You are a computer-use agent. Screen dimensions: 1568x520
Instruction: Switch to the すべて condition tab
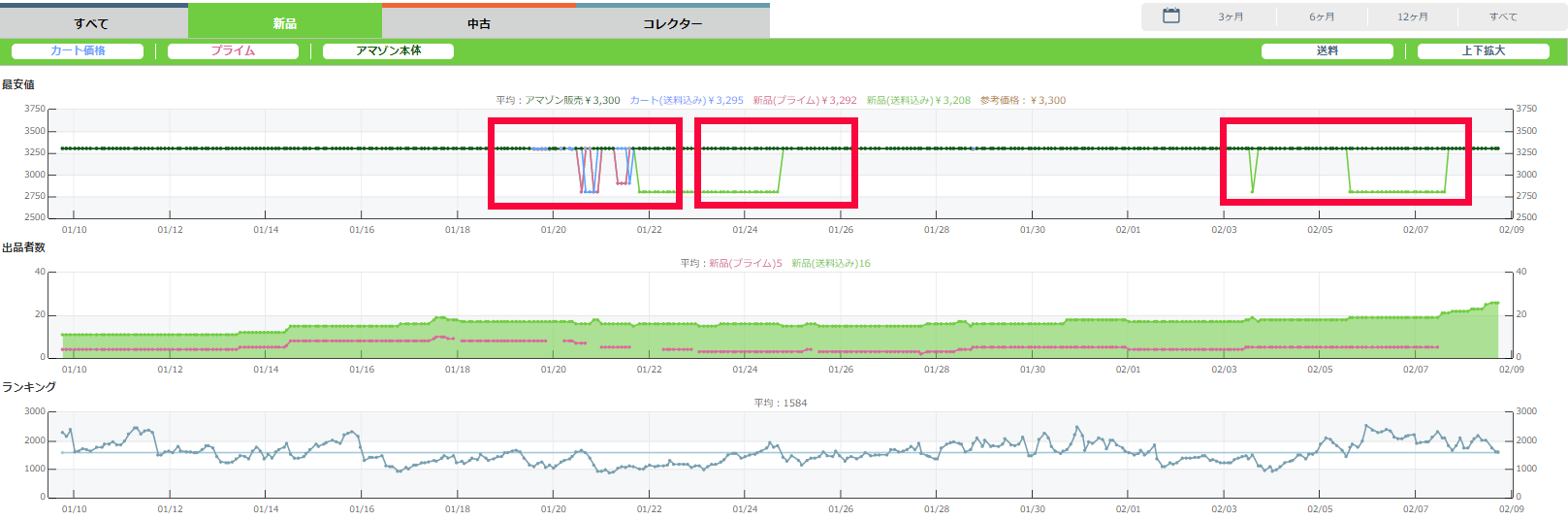[x=92, y=23]
